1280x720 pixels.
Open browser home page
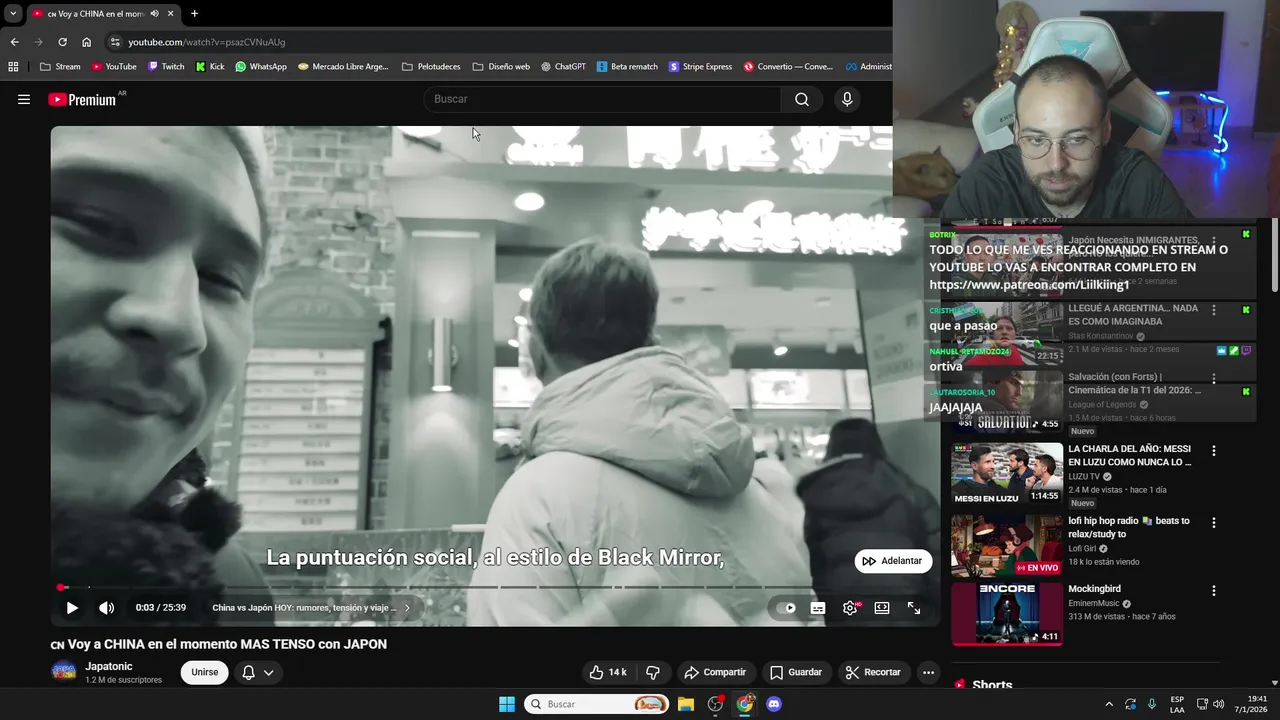pyautogui.click(x=86, y=42)
